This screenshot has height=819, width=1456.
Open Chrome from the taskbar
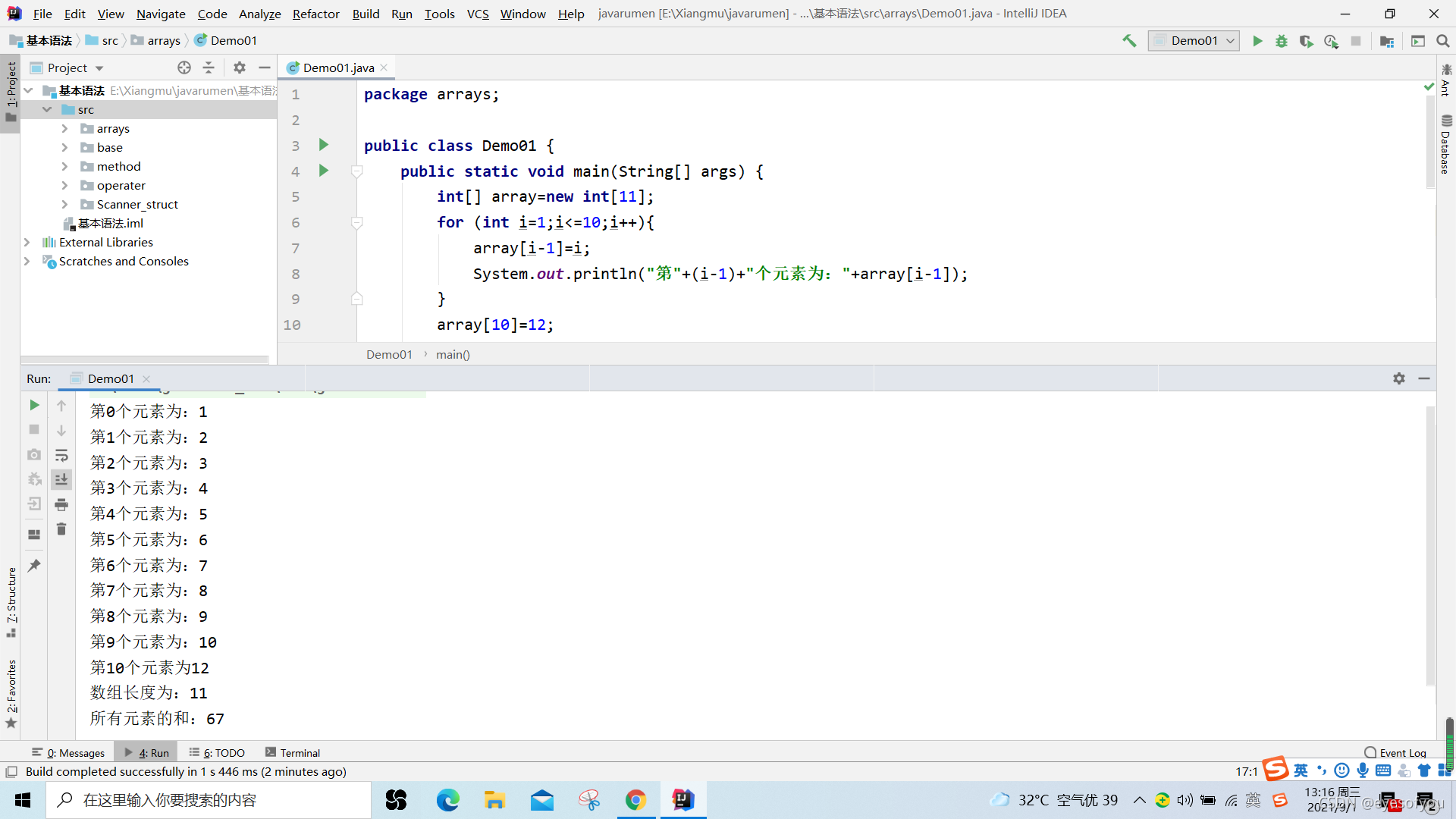(x=635, y=800)
